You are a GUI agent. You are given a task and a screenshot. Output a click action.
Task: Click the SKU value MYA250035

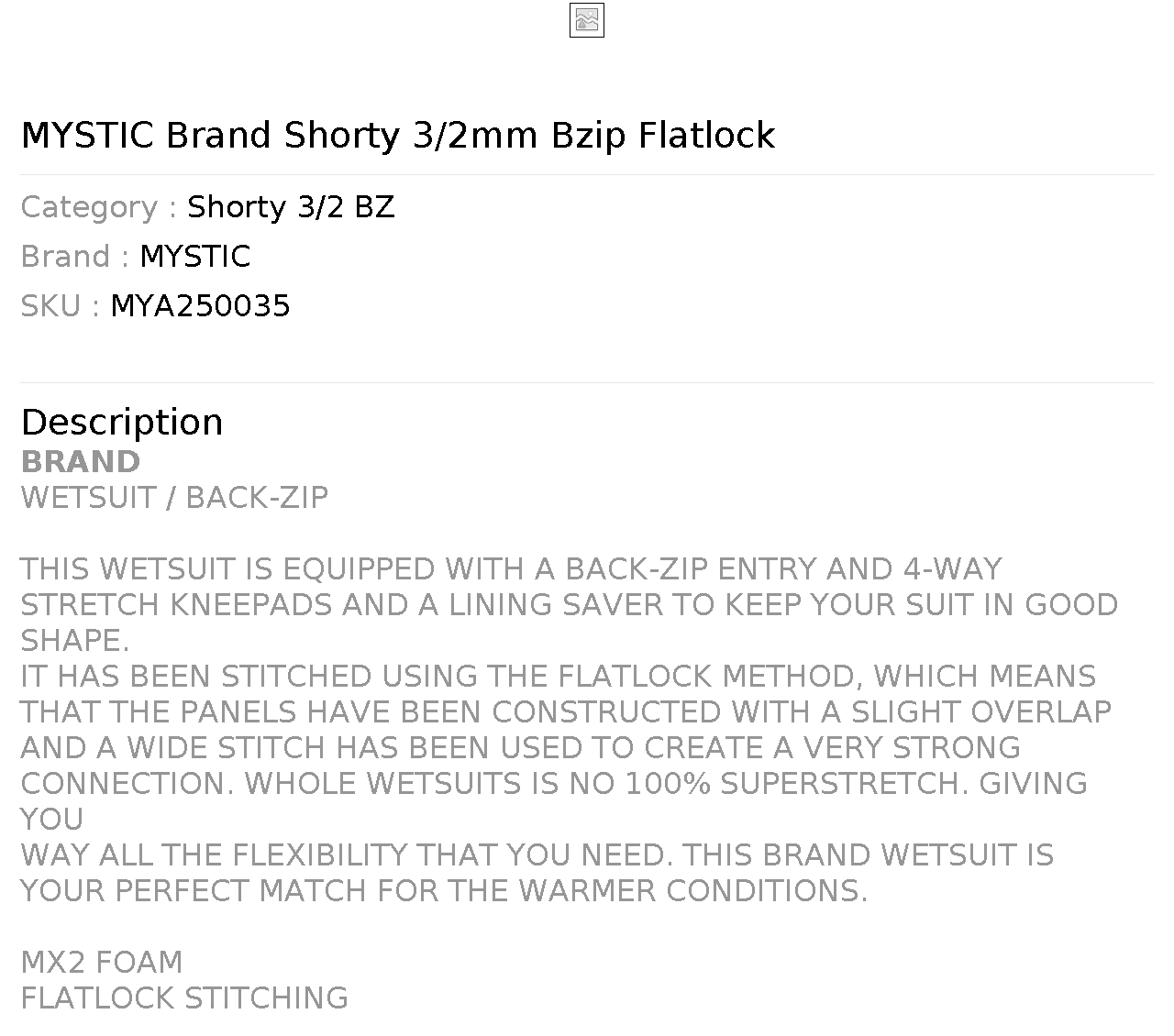pyautogui.click(x=200, y=306)
